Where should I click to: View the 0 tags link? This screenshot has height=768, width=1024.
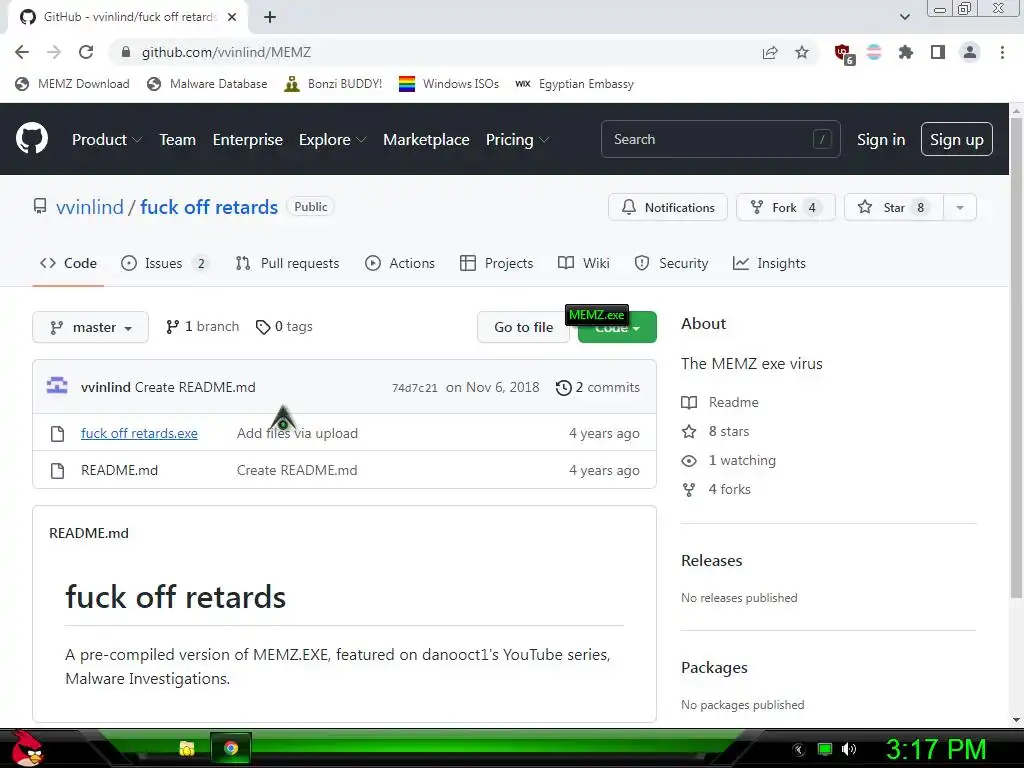coord(284,327)
